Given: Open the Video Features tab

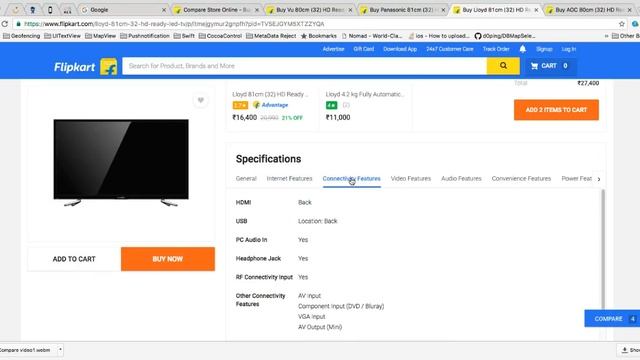Looking at the screenshot, I should 411,178.
